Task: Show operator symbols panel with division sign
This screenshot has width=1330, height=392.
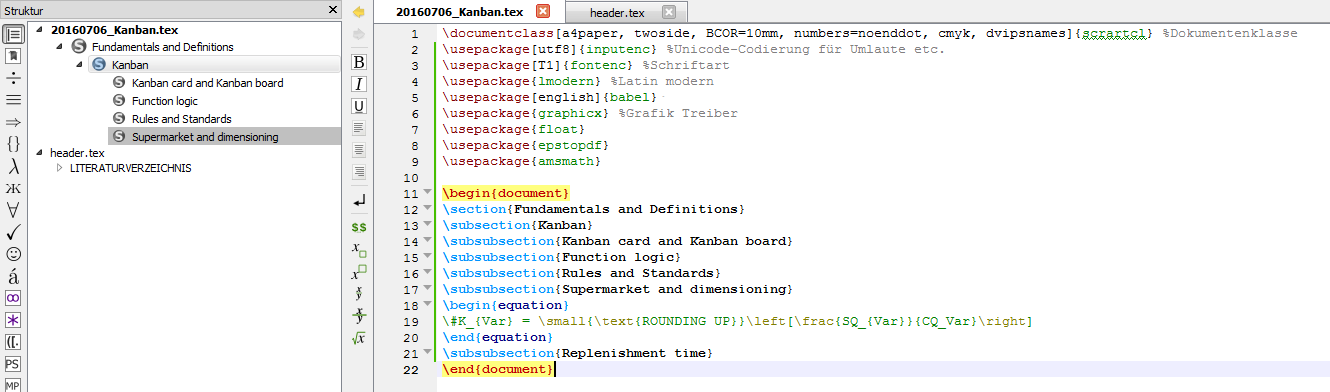Action: [x=14, y=78]
